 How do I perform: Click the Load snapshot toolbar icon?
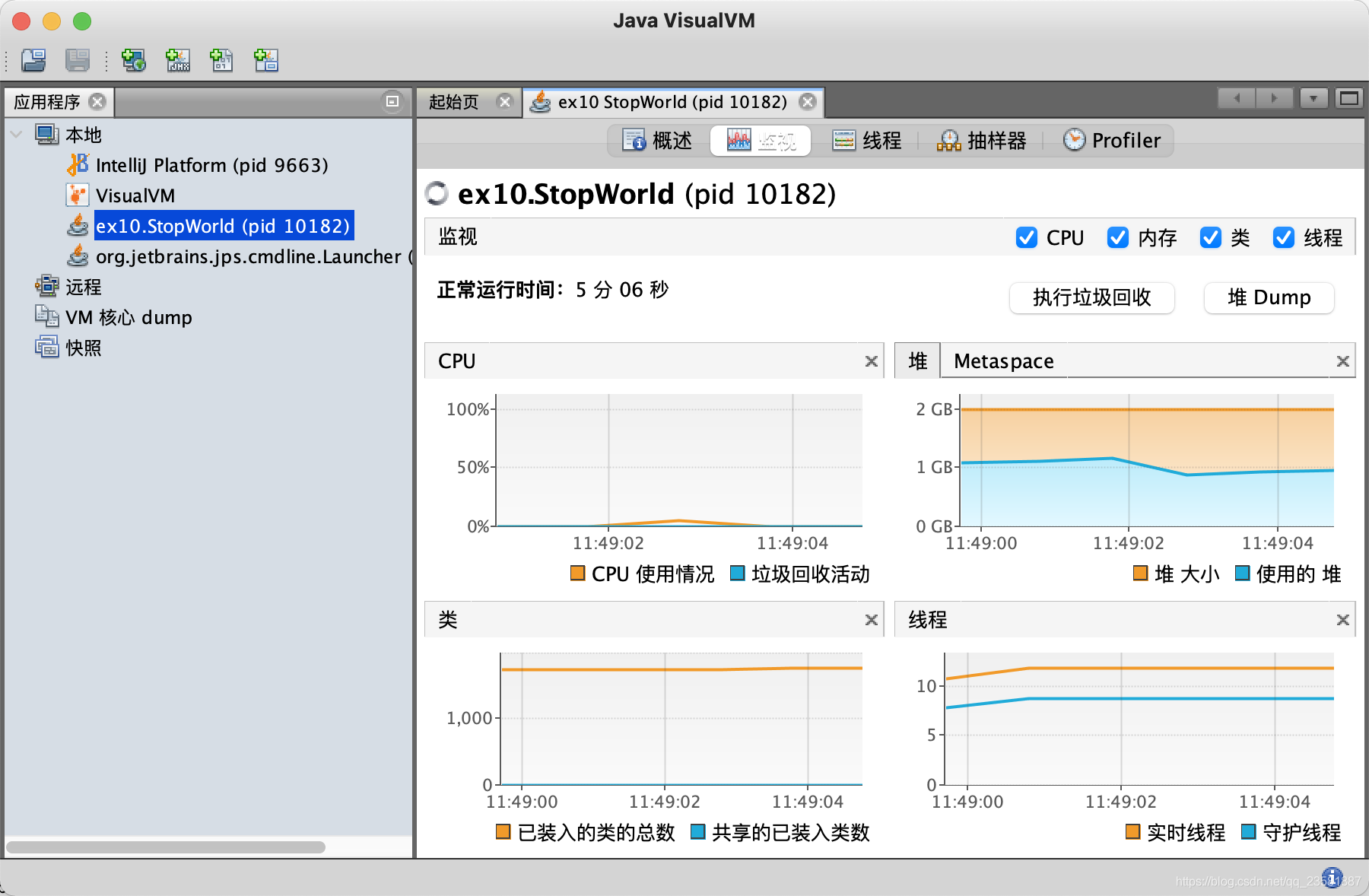coord(33,60)
